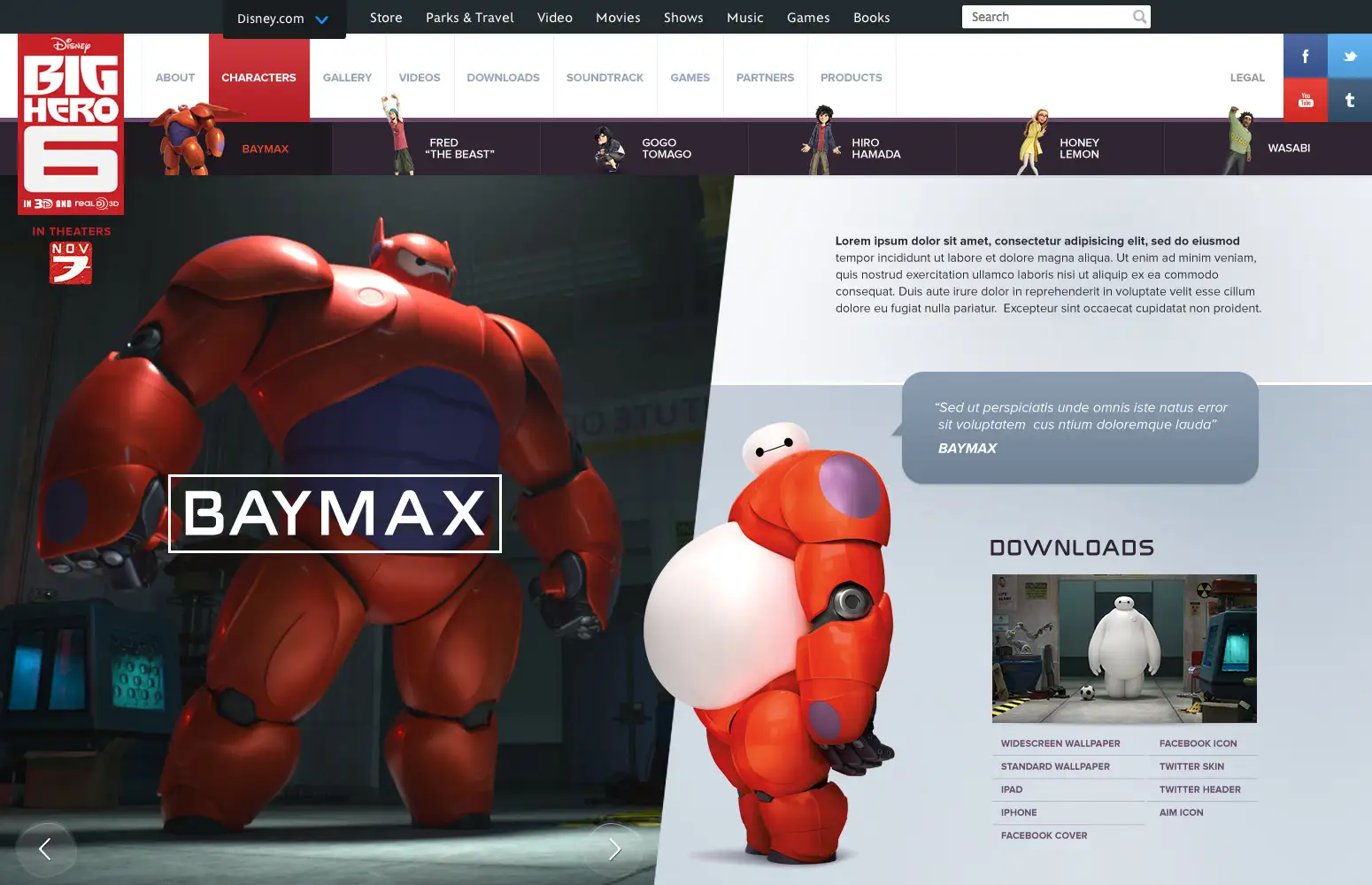This screenshot has height=885, width=1372.
Task: Open the Twitter bird icon
Action: pyautogui.click(x=1350, y=56)
